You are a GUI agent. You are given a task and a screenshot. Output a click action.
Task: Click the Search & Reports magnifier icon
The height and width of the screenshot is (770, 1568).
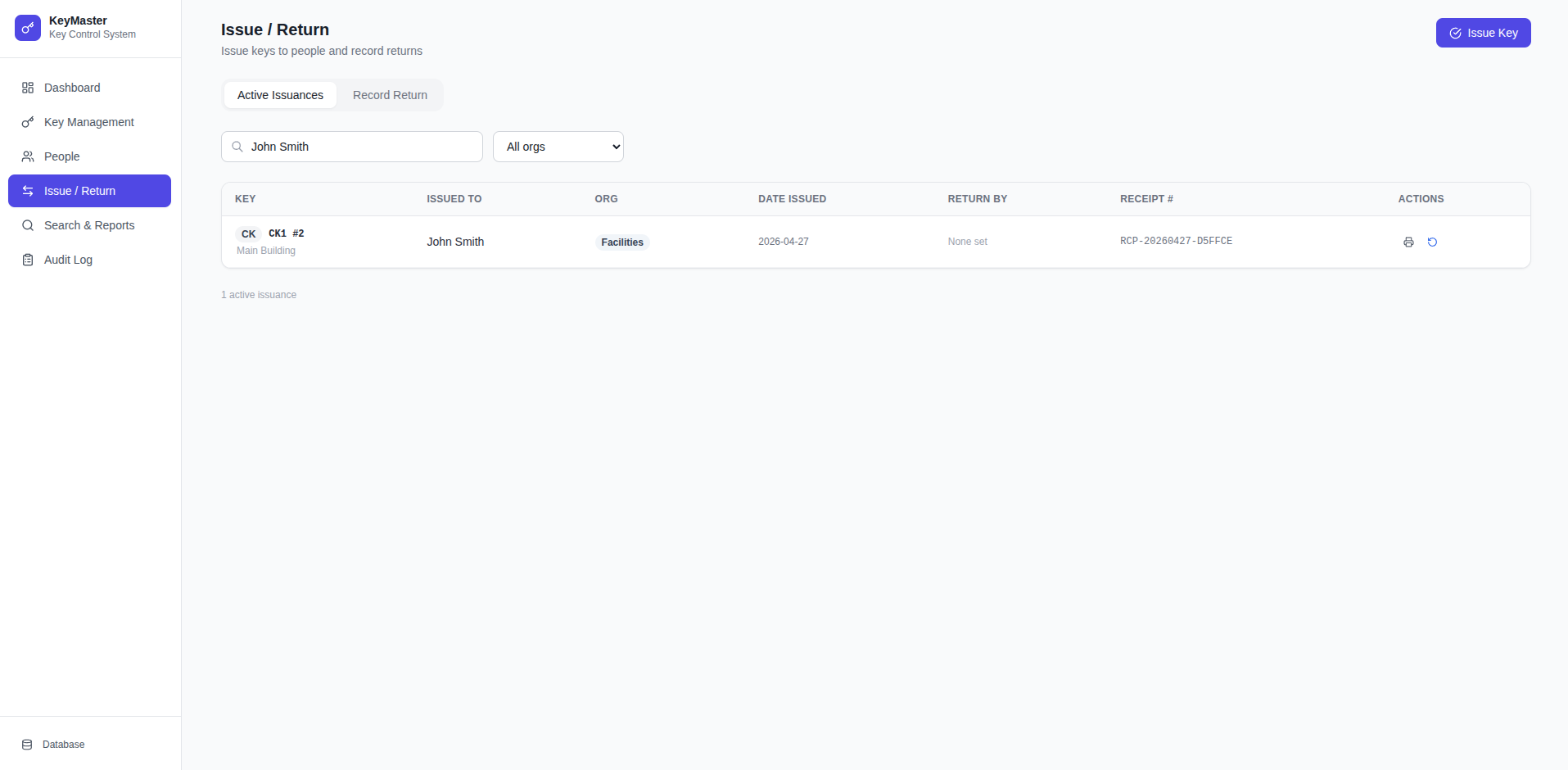pyautogui.click(x=28, y=225)
